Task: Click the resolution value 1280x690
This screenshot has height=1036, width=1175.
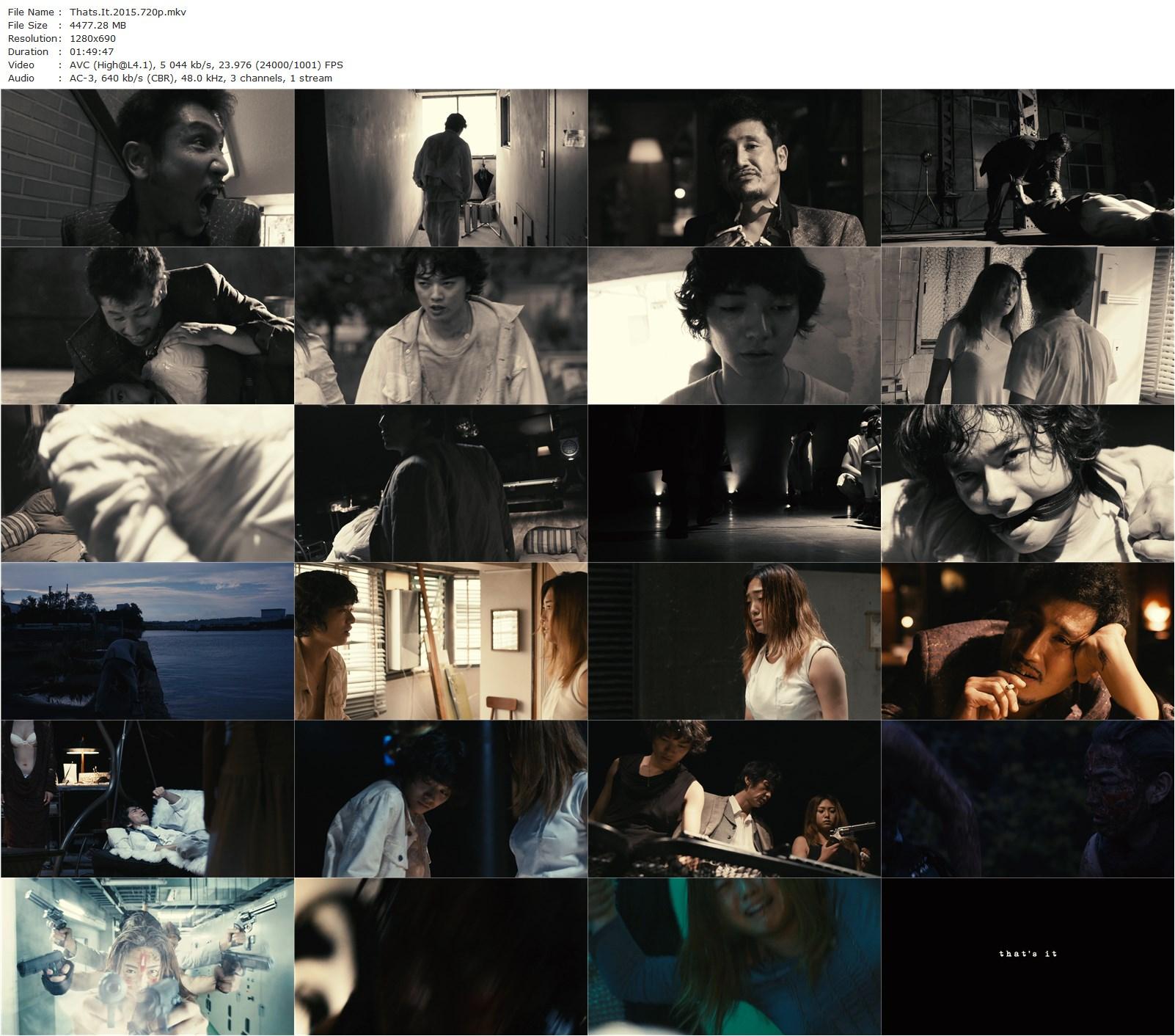Action: click(91, 38)
